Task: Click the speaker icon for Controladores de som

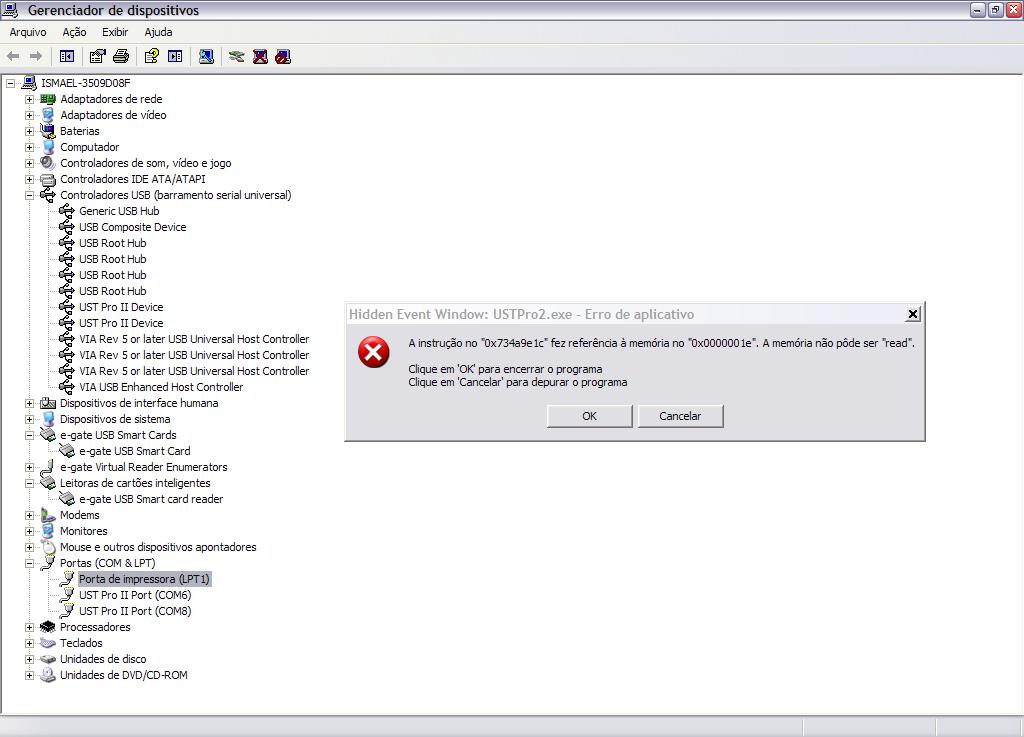Action: coord(48,163)
